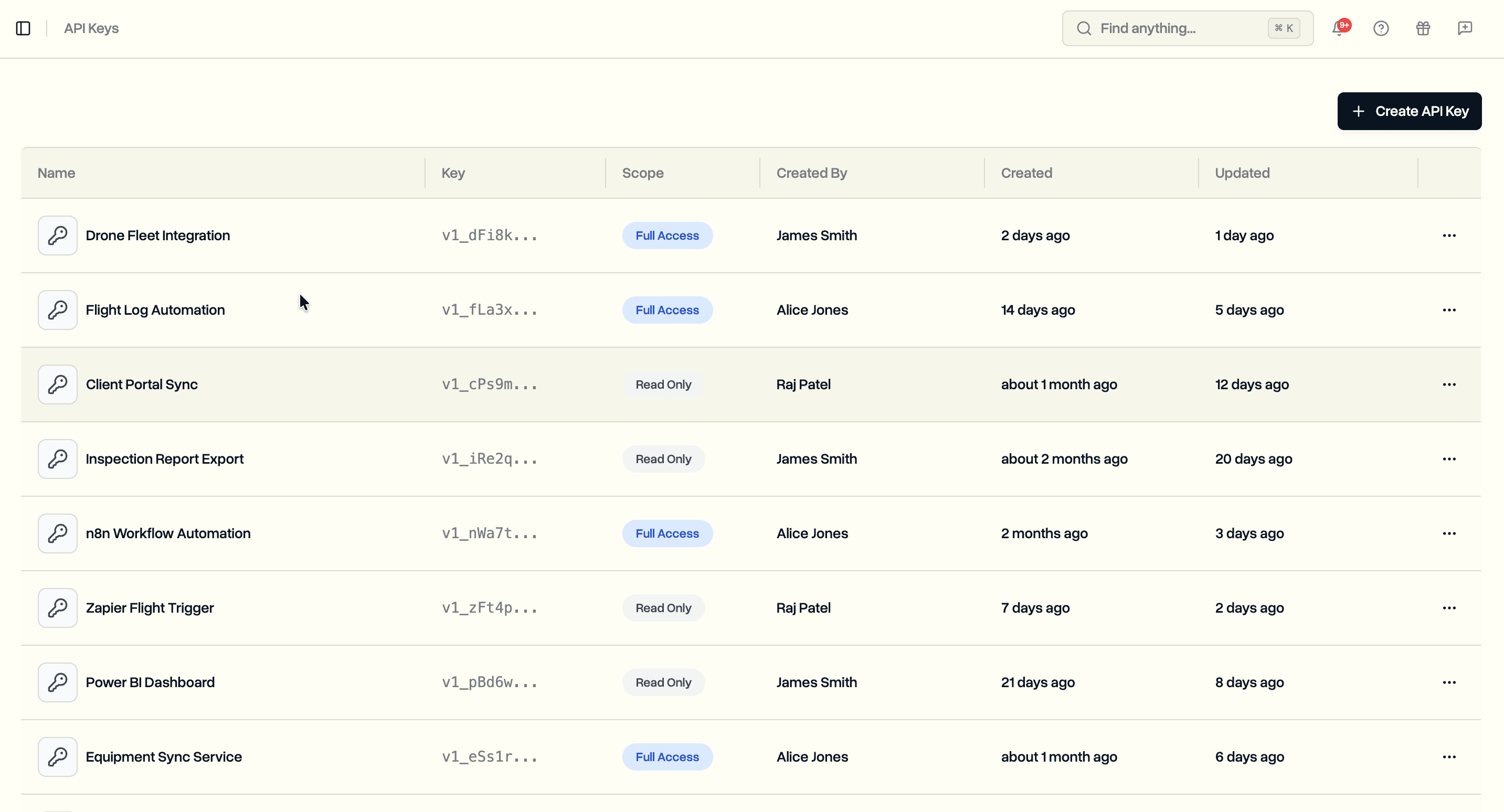Screen dimensions: 1504x812
Task: Open the row menu for Client Portal Sync
Action: click(x=1450, y=384)
